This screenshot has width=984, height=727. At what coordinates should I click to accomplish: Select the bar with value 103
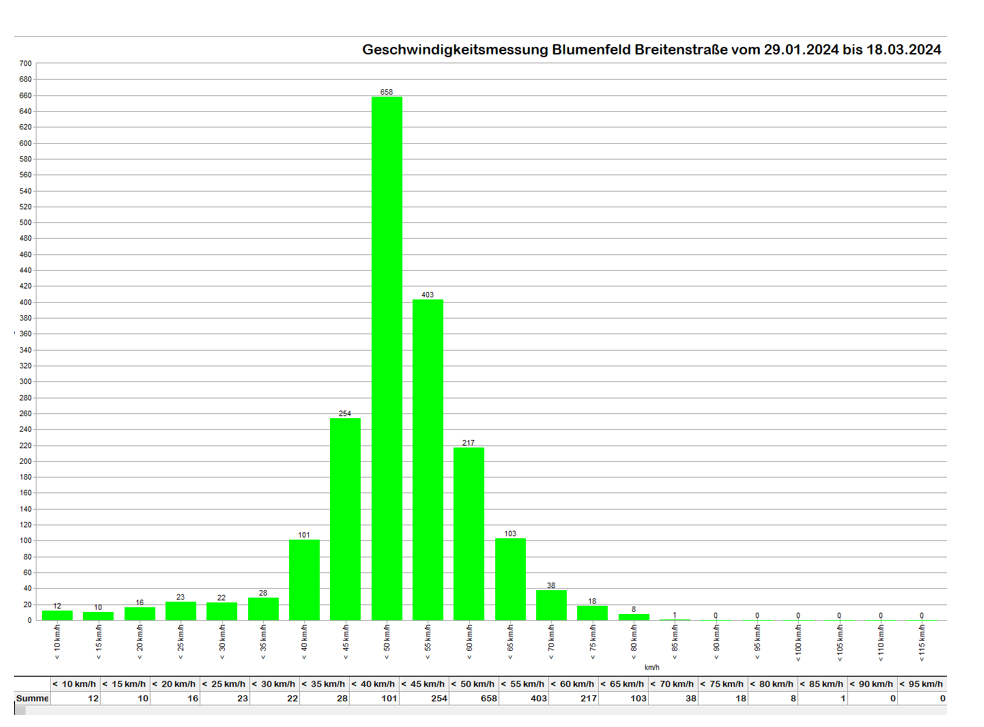[510, 579]
